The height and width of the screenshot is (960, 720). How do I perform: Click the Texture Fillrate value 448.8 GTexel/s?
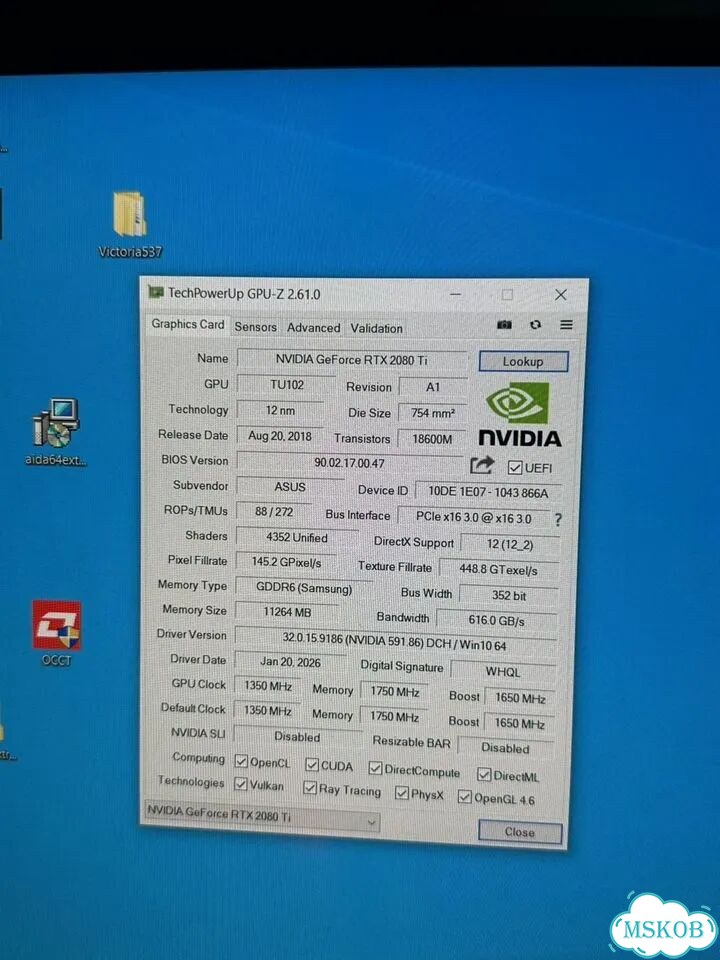point(498,569)
